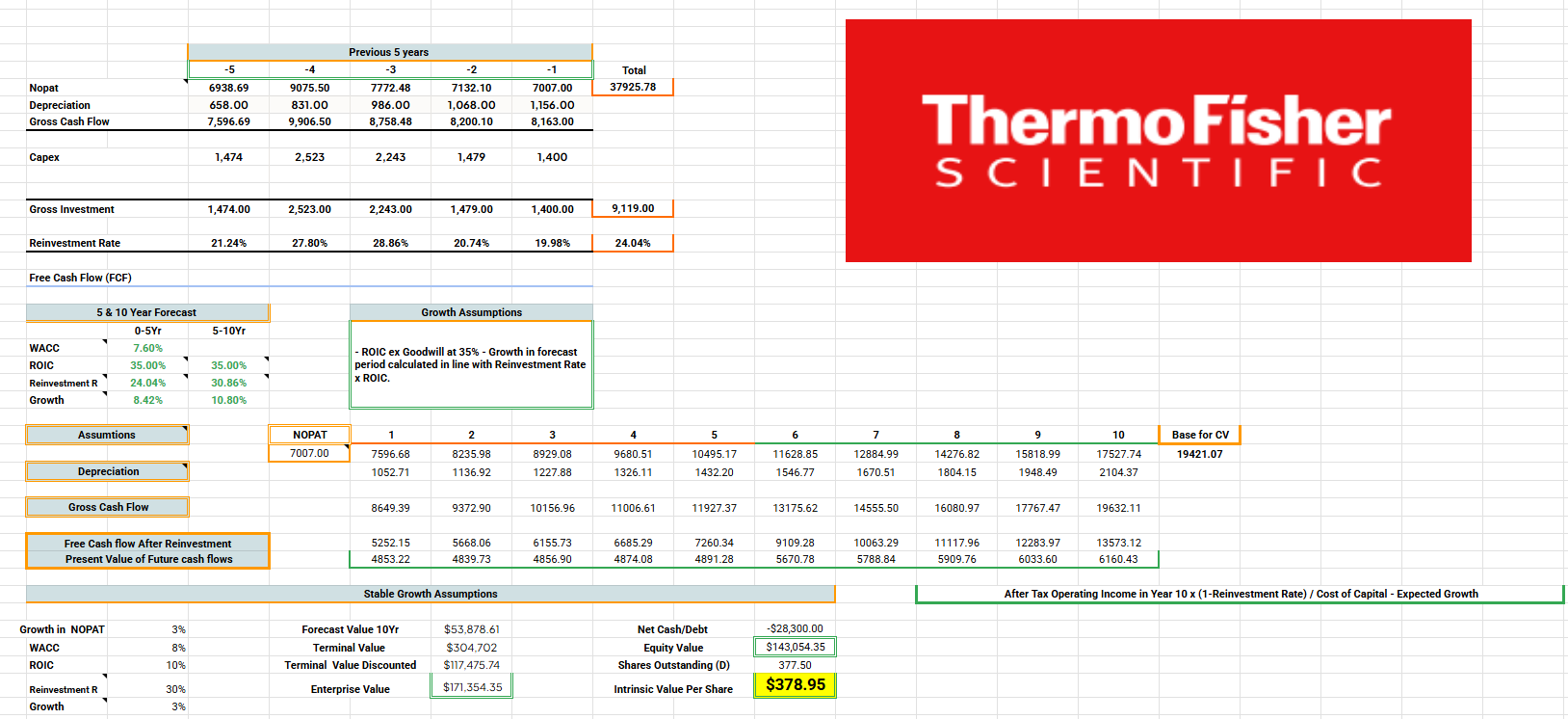1568x719 pixels.
Task: Select the After Tax Operating Income formula note
Action: tap(1241, 594)
